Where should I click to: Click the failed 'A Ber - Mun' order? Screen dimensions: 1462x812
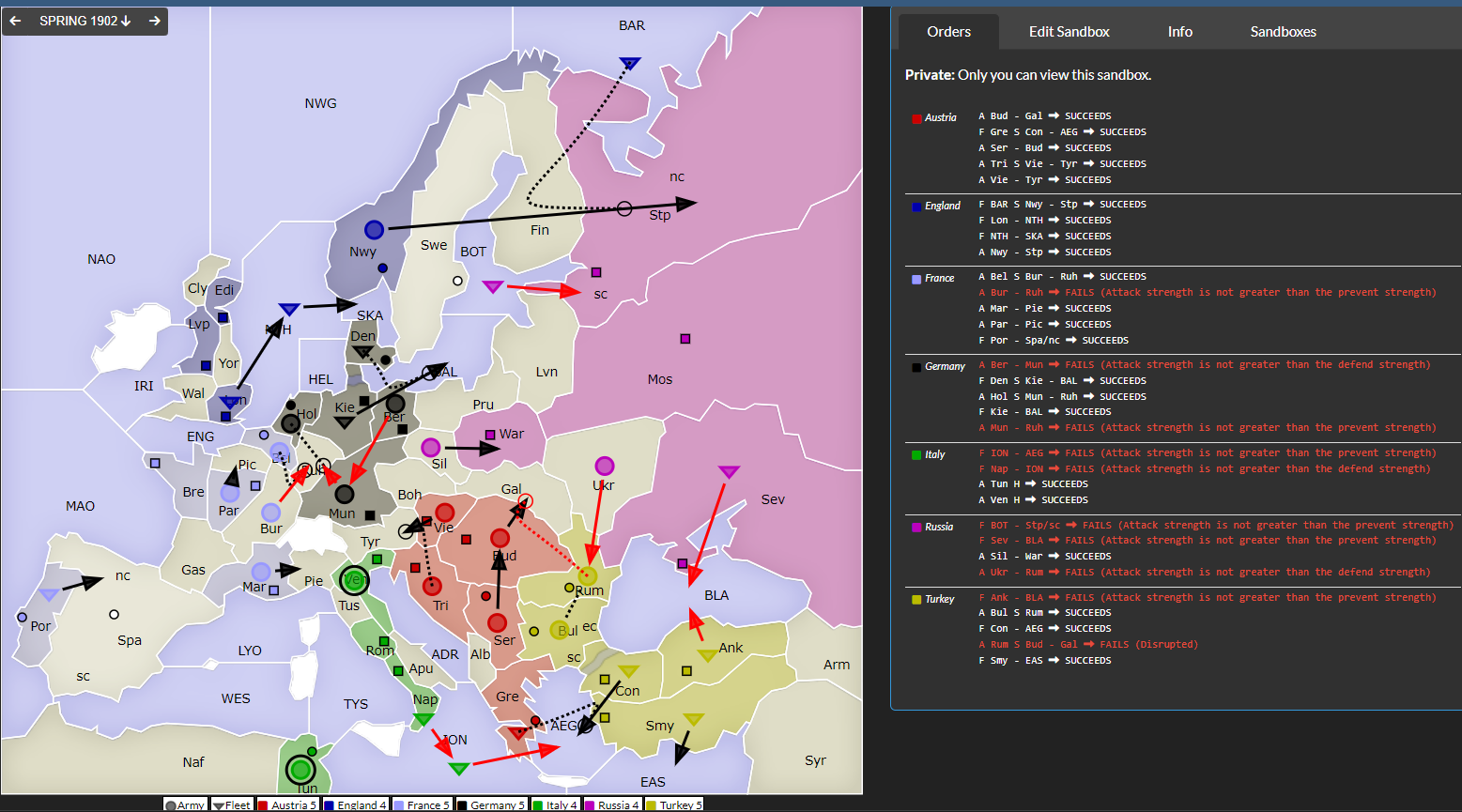(1207, 365)
